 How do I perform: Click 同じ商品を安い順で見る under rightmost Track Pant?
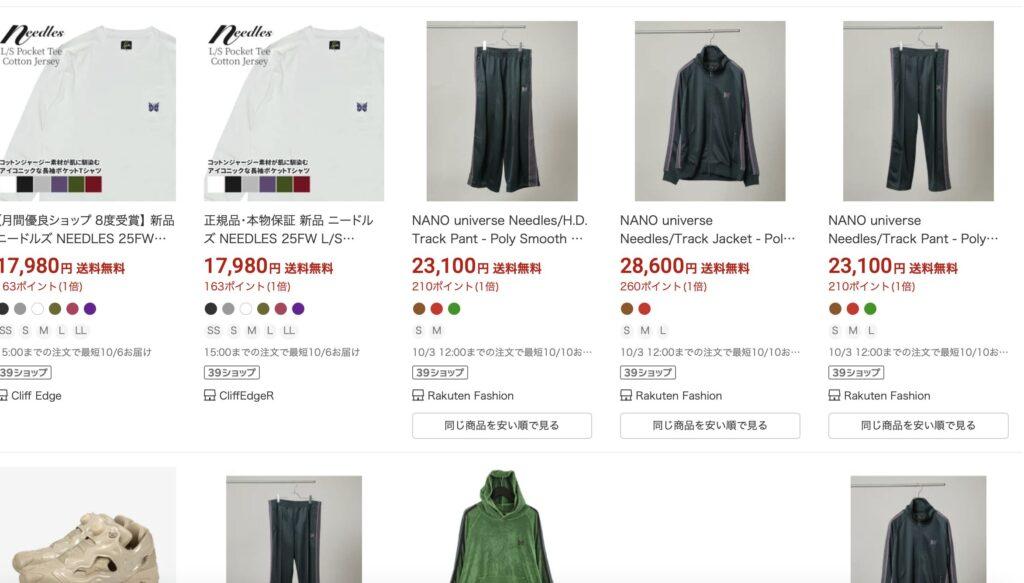[918, 426]
